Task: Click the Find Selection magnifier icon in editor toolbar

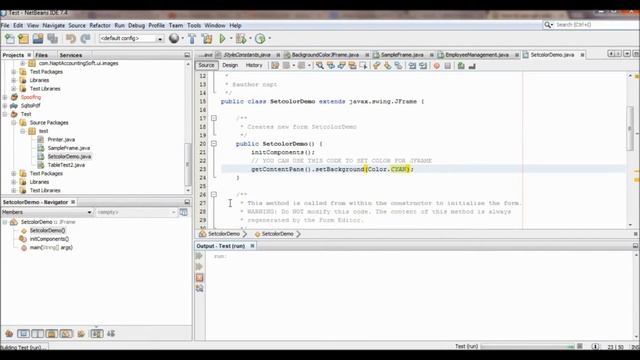Action: click(x=320, y=66)
